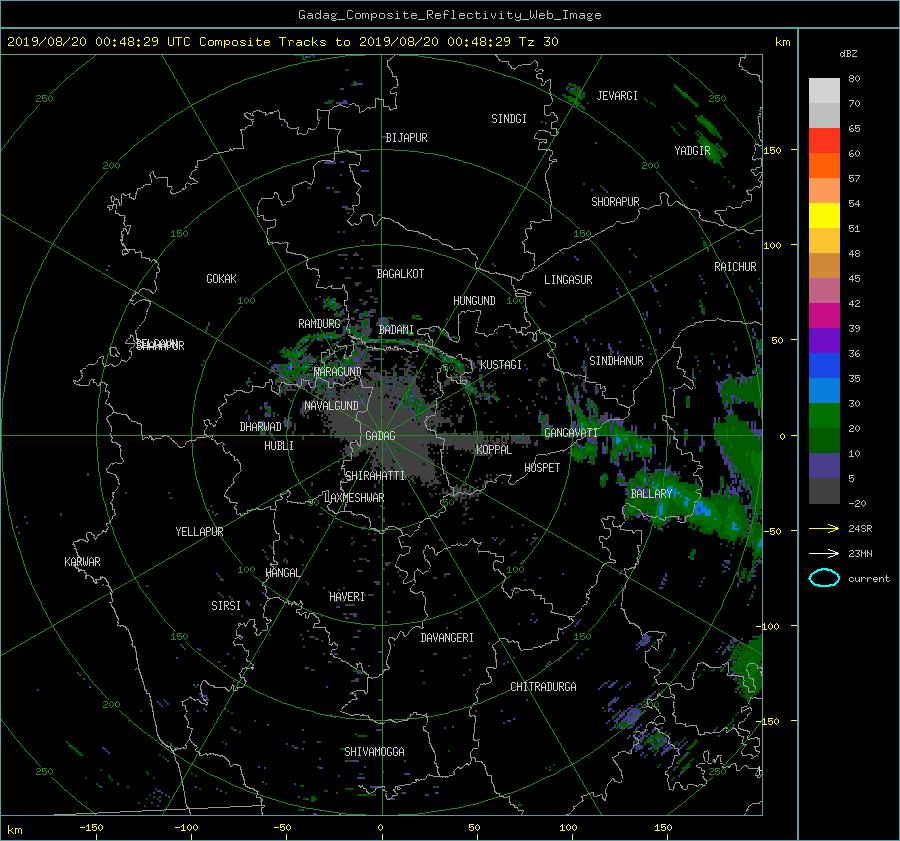Click the km unit label at top right

tap(782, 42)
